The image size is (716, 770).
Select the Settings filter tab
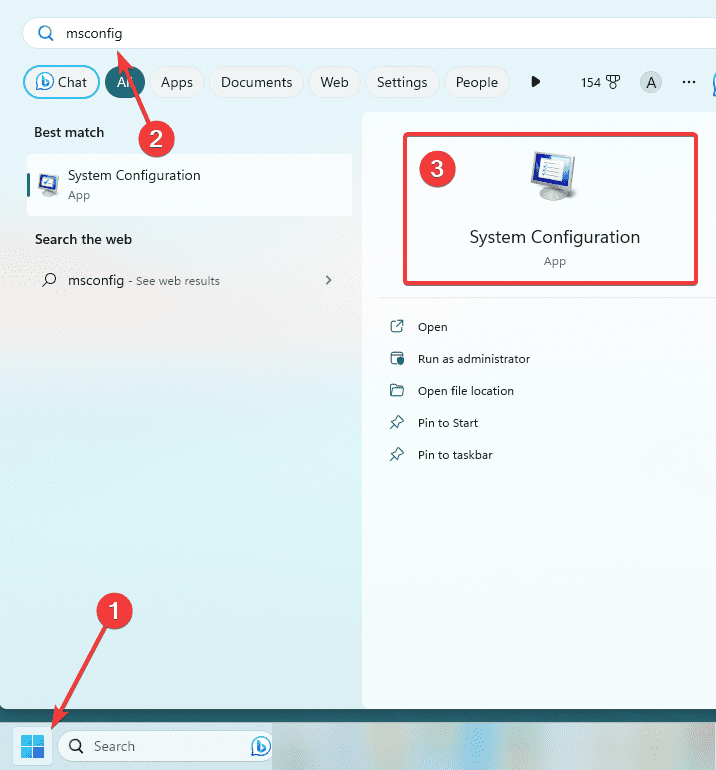pyautogui.click(x=402, y=82)
